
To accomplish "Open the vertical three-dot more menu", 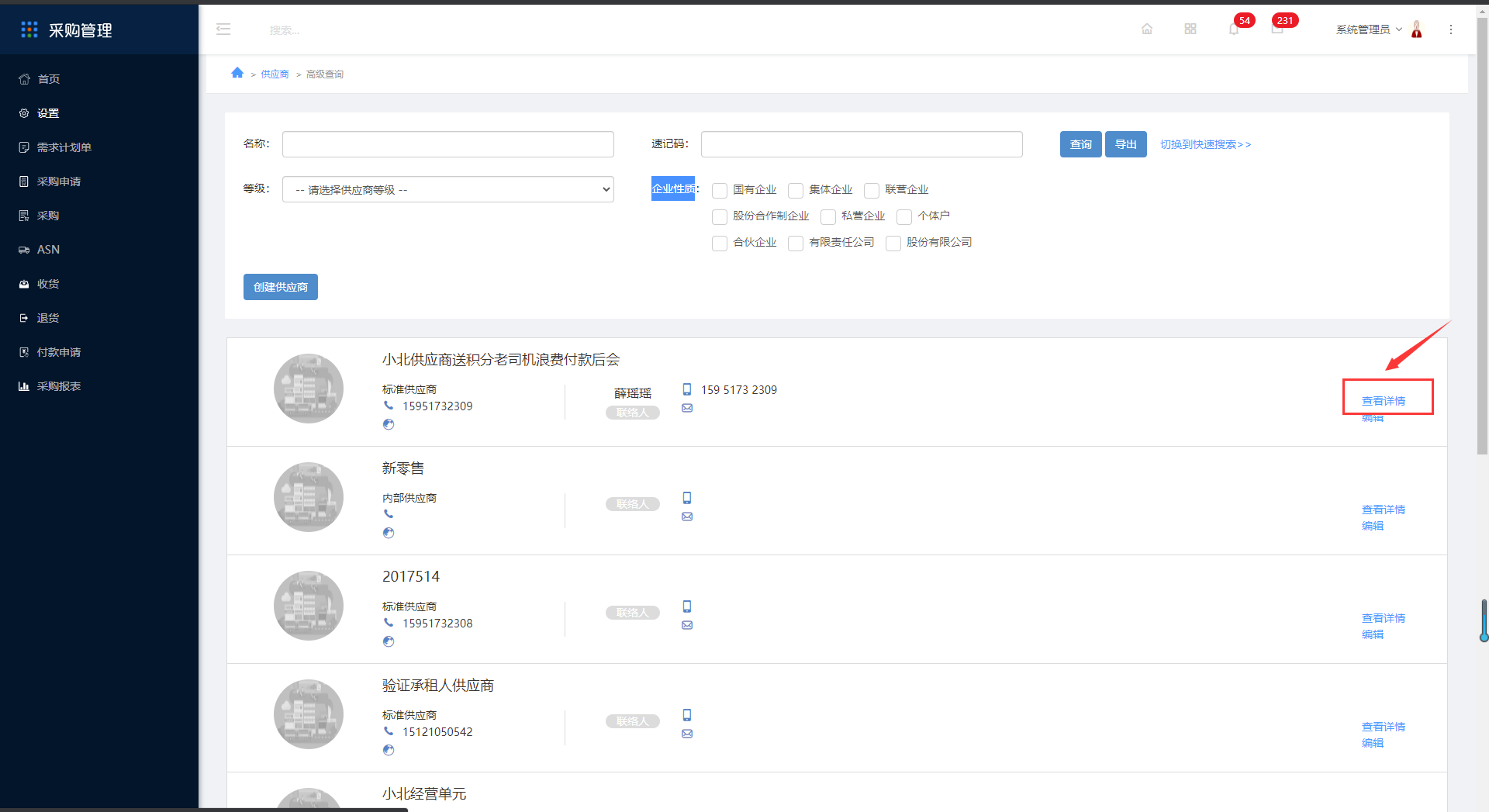I will click(x=1451, y=29).
